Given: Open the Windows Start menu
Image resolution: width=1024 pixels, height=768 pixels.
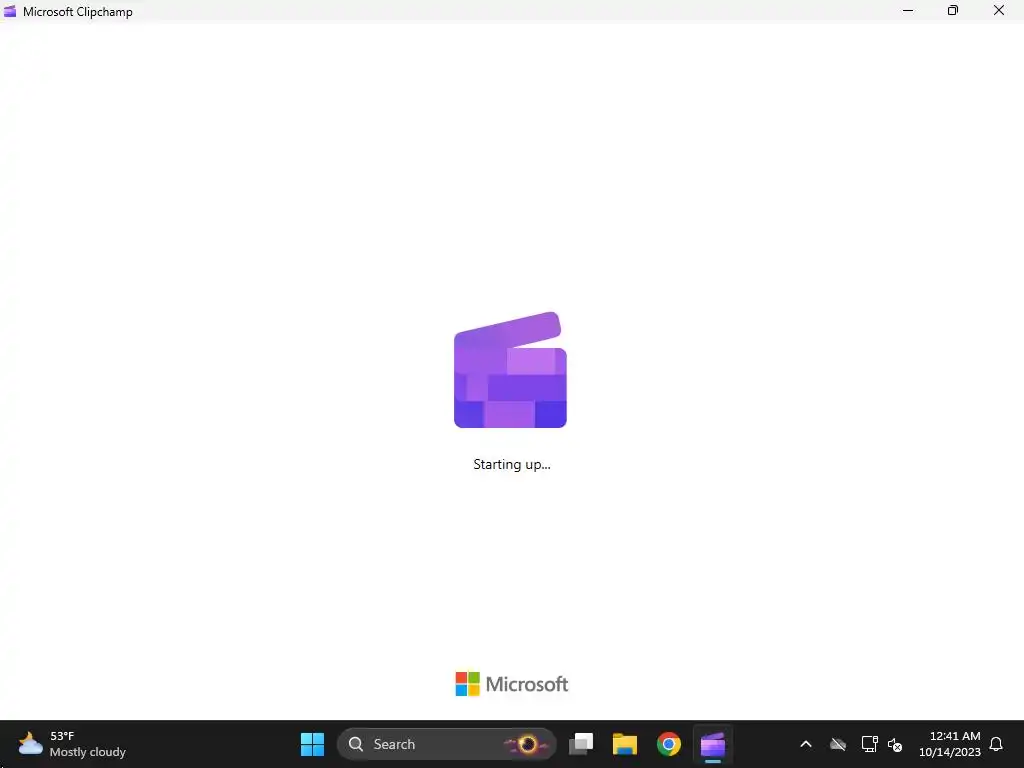Looking at the screenshot, I should pos(312,744).
